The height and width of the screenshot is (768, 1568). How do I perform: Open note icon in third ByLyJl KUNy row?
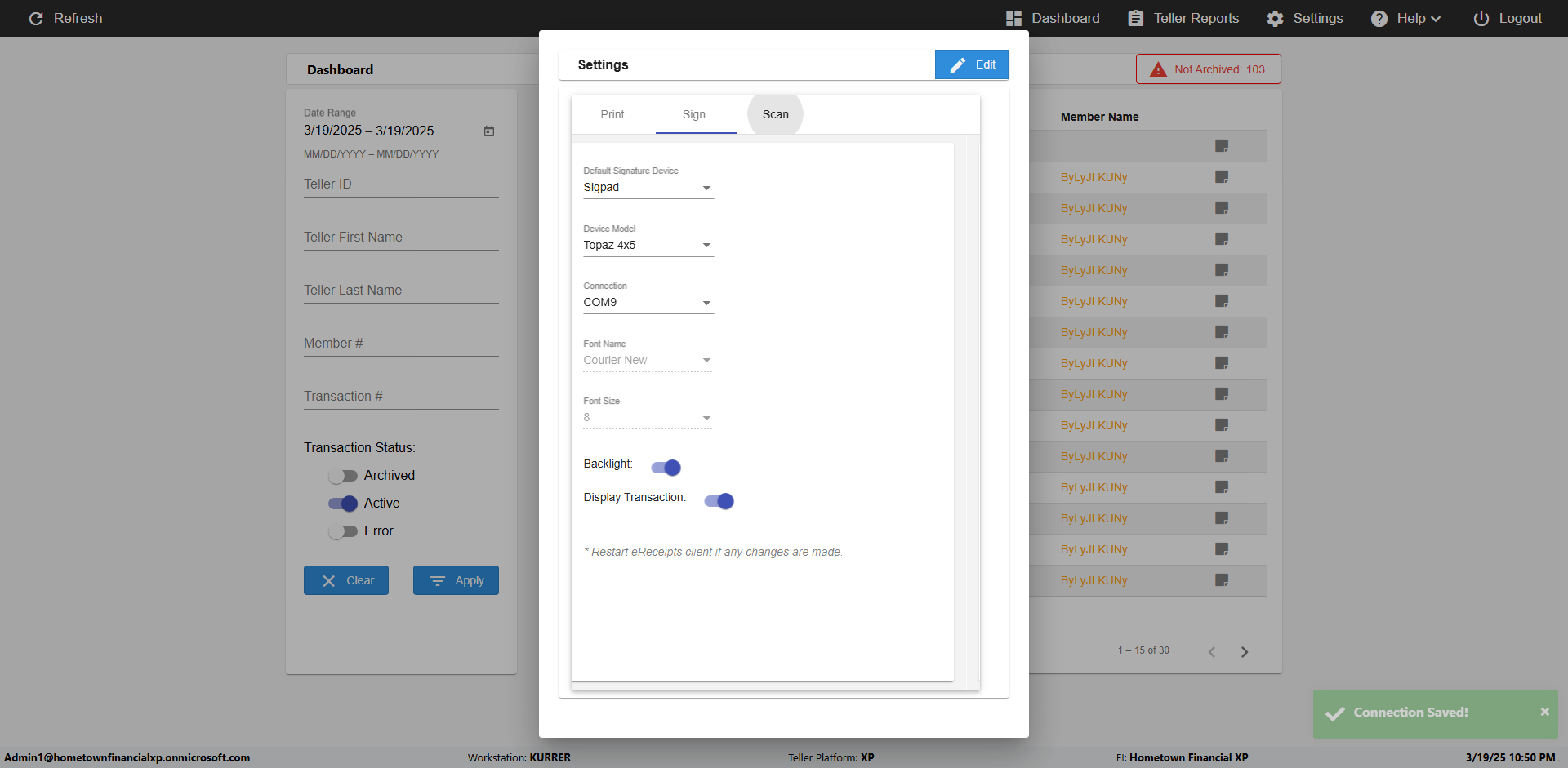(1222, 239)
